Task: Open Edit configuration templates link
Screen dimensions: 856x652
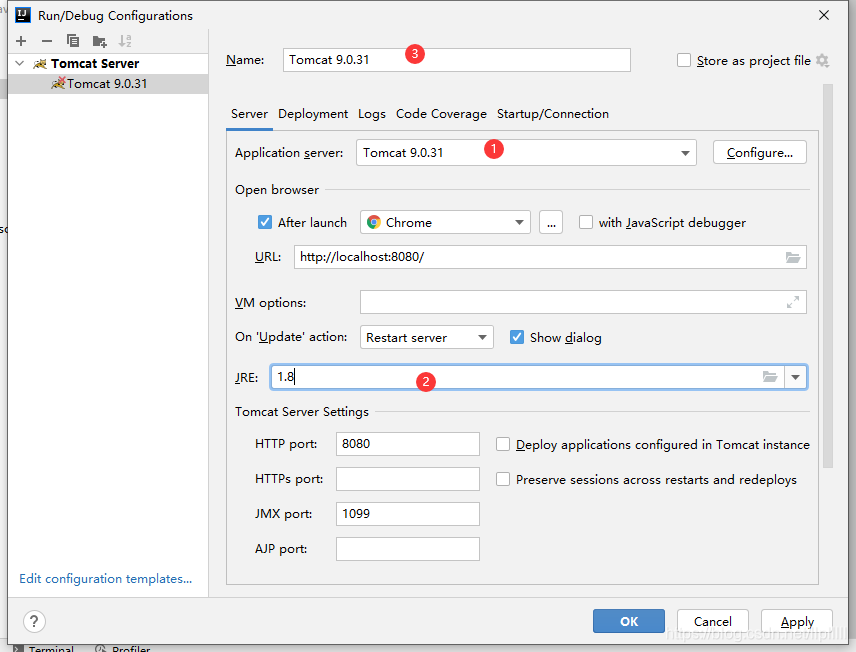Action: (105, 578)
